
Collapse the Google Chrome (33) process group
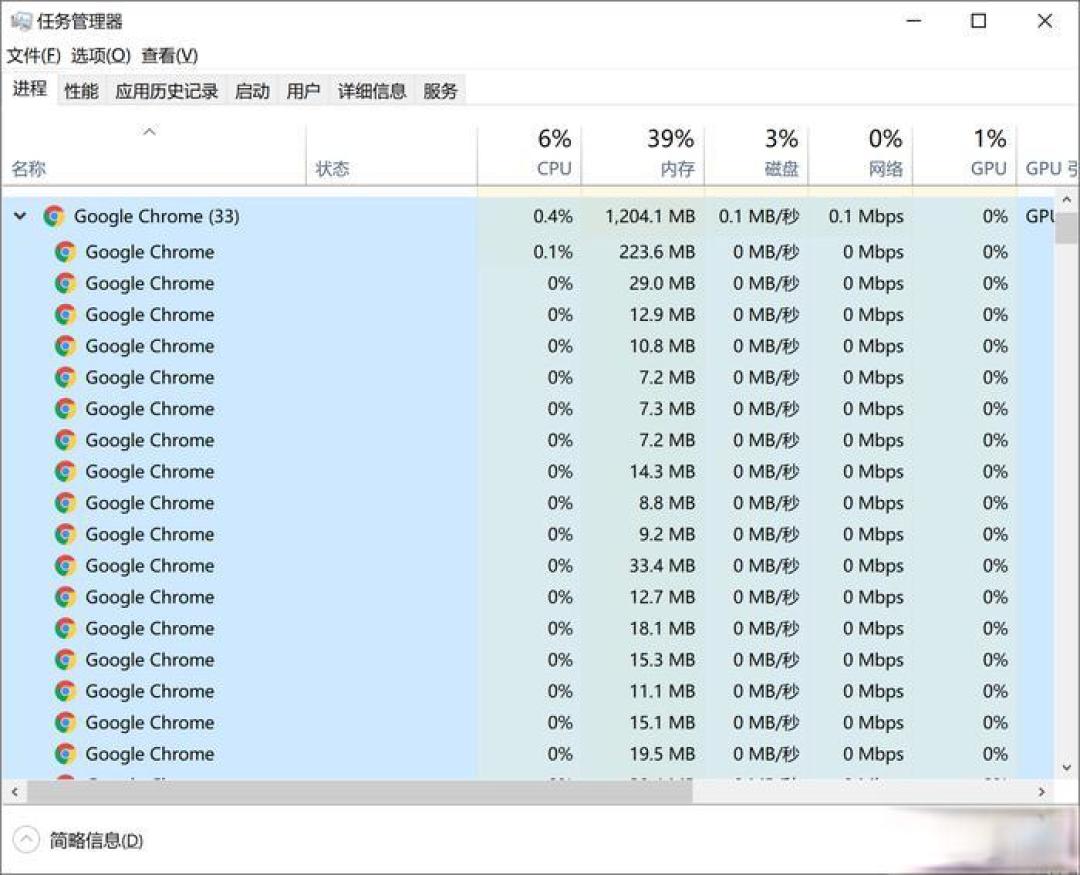point(21,216)
